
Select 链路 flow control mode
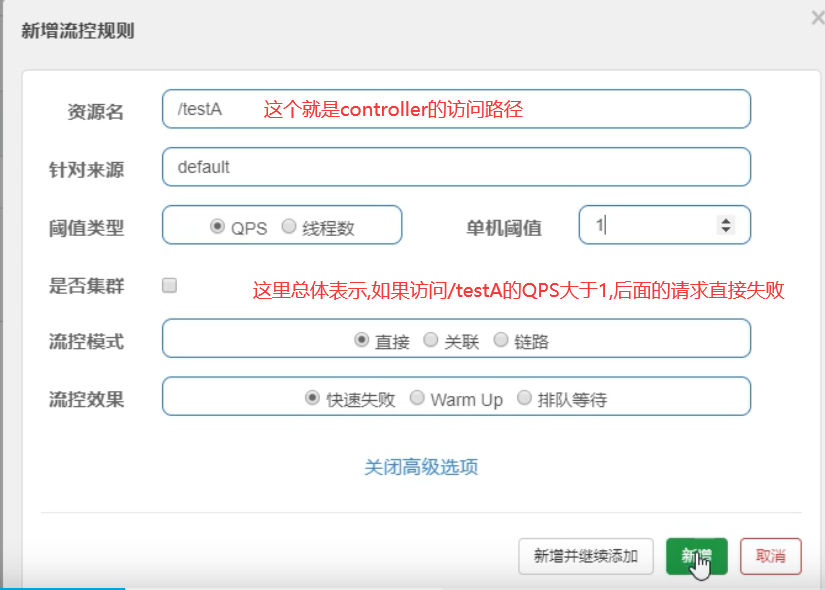tap(500, 340)
